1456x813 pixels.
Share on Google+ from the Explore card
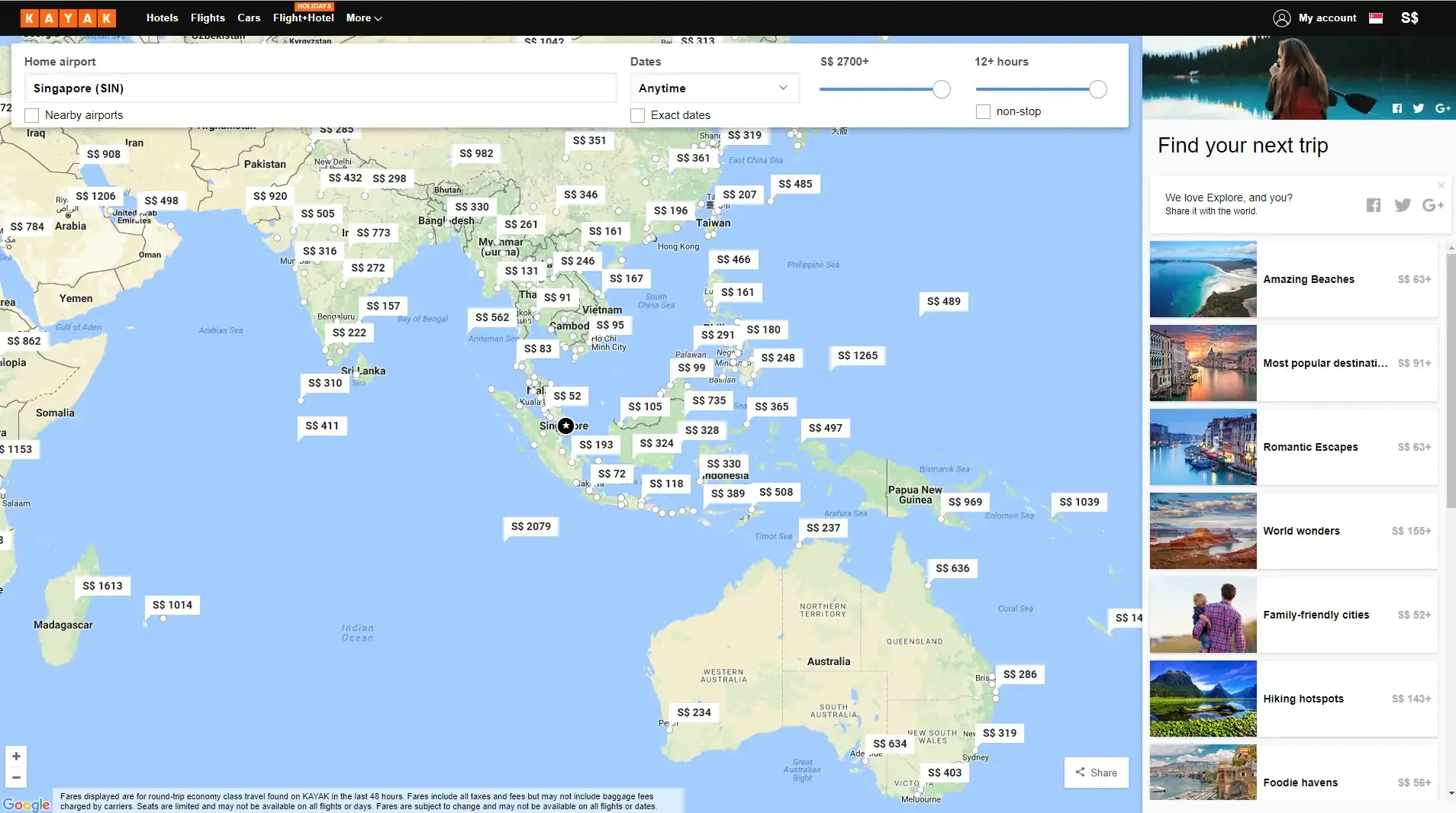pyautogui.click(x=1432, y=204)
